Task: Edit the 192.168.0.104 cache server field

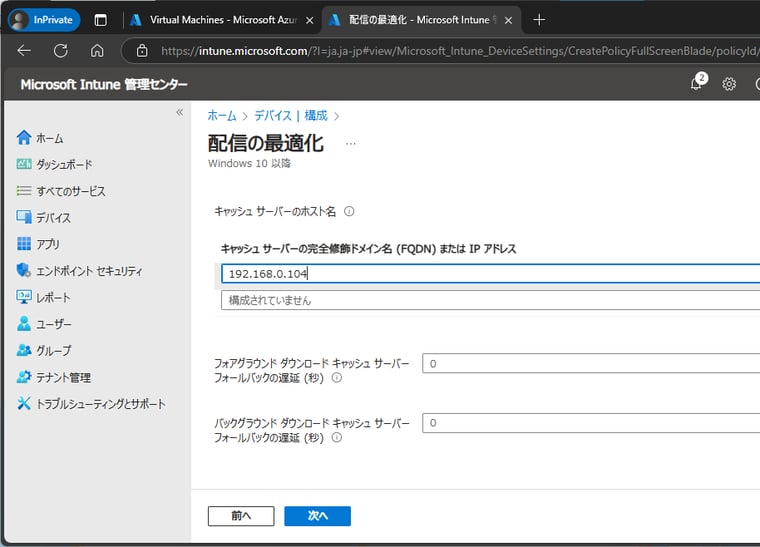Action: (x=491, y=274)
